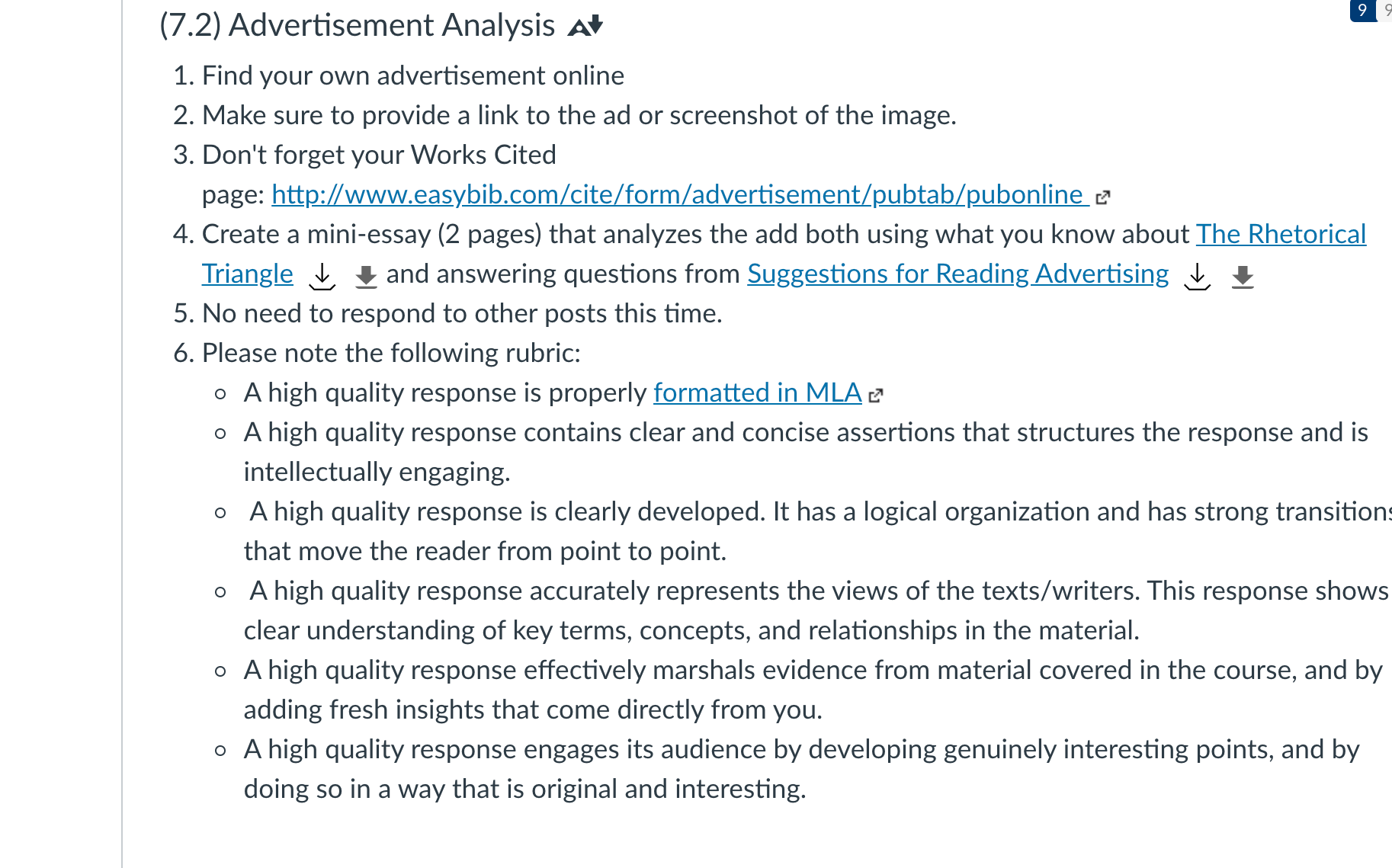Image resolution: width=1392 pixels, height=868 pixels.
Task: Click the text Find your own advertisement online
Action: coord(413,75)
